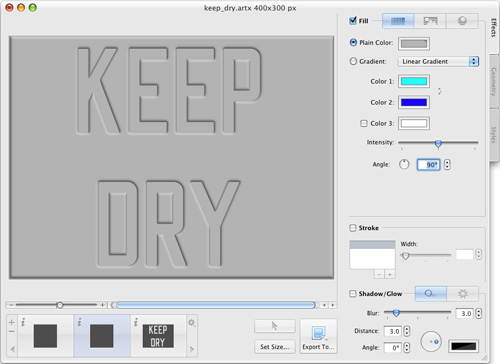Image resolution: width=500 pixels, height=364 pixels.
Task: Click the stroke list box
Action: tap(372, 255)
